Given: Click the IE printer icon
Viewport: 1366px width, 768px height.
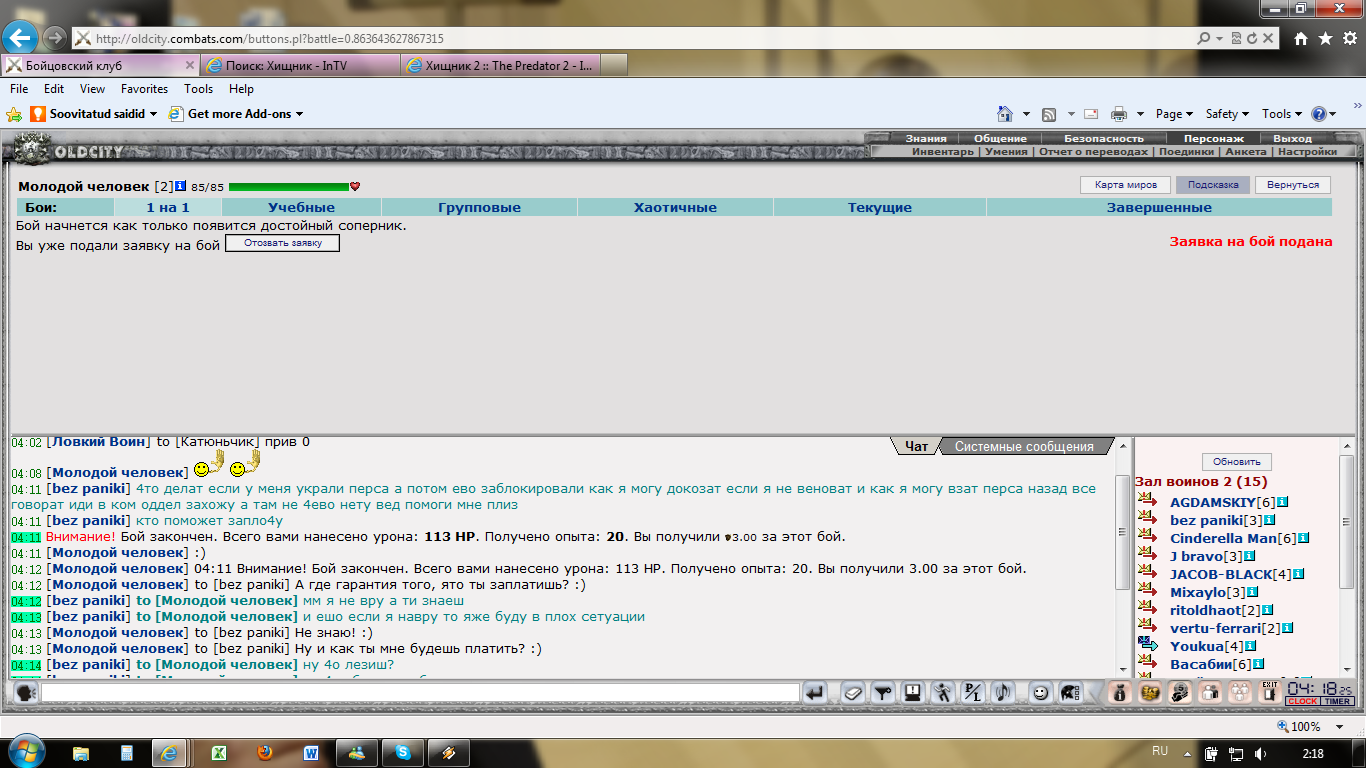Looking at the screenshot, I should point(1119,114).
